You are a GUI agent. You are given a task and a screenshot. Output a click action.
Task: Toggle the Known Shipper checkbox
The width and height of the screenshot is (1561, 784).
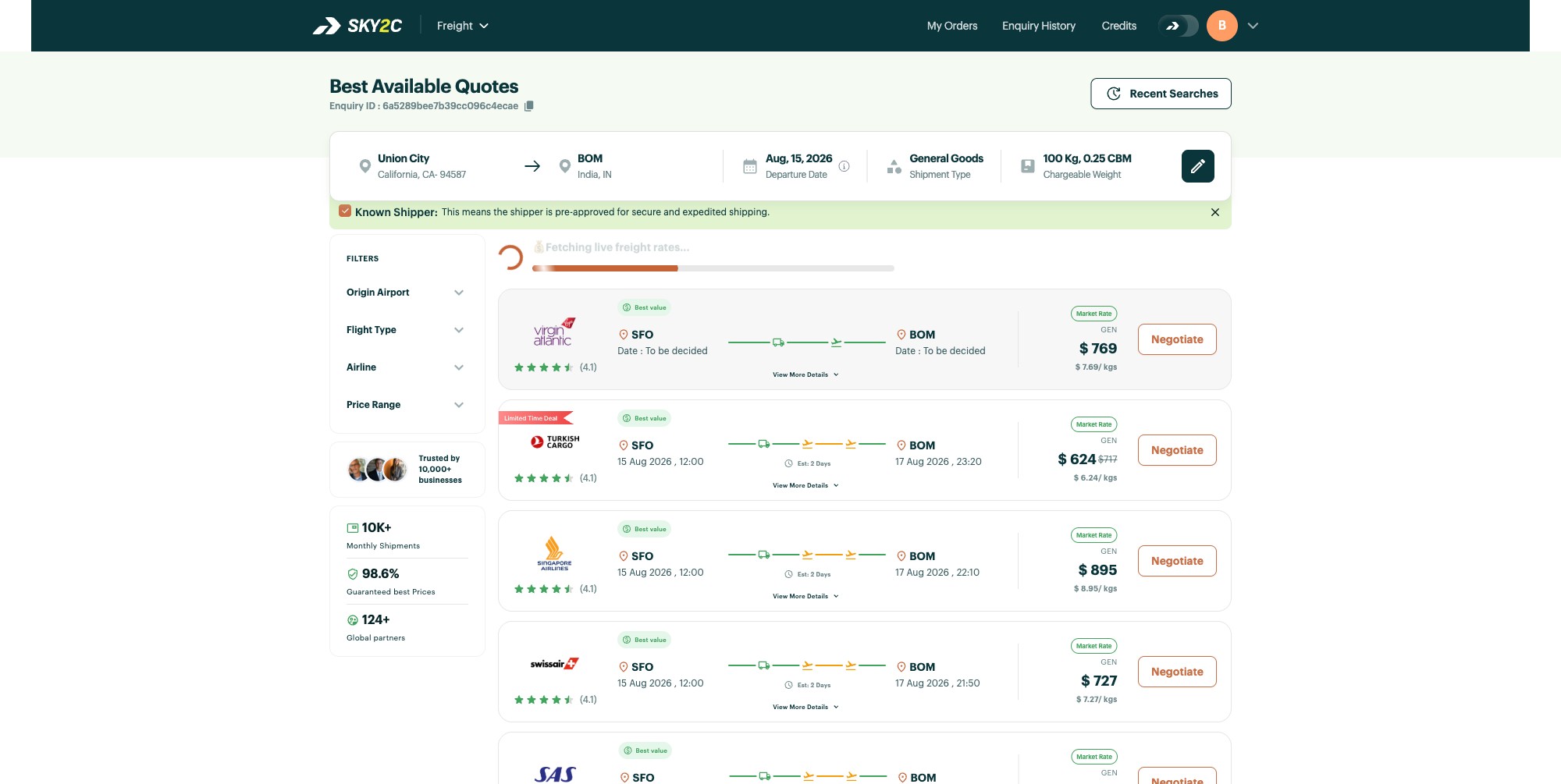click(x=345, y=211)
